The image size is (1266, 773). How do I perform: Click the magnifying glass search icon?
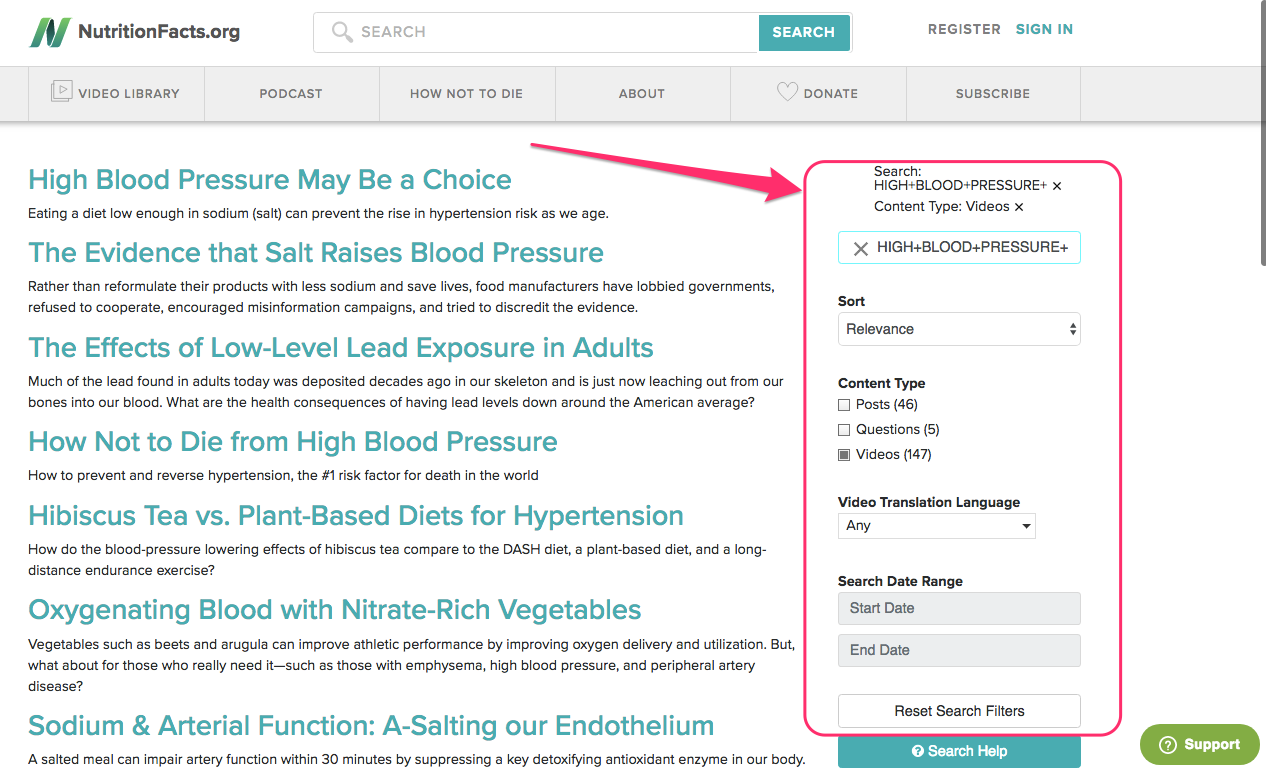[342, 32]
